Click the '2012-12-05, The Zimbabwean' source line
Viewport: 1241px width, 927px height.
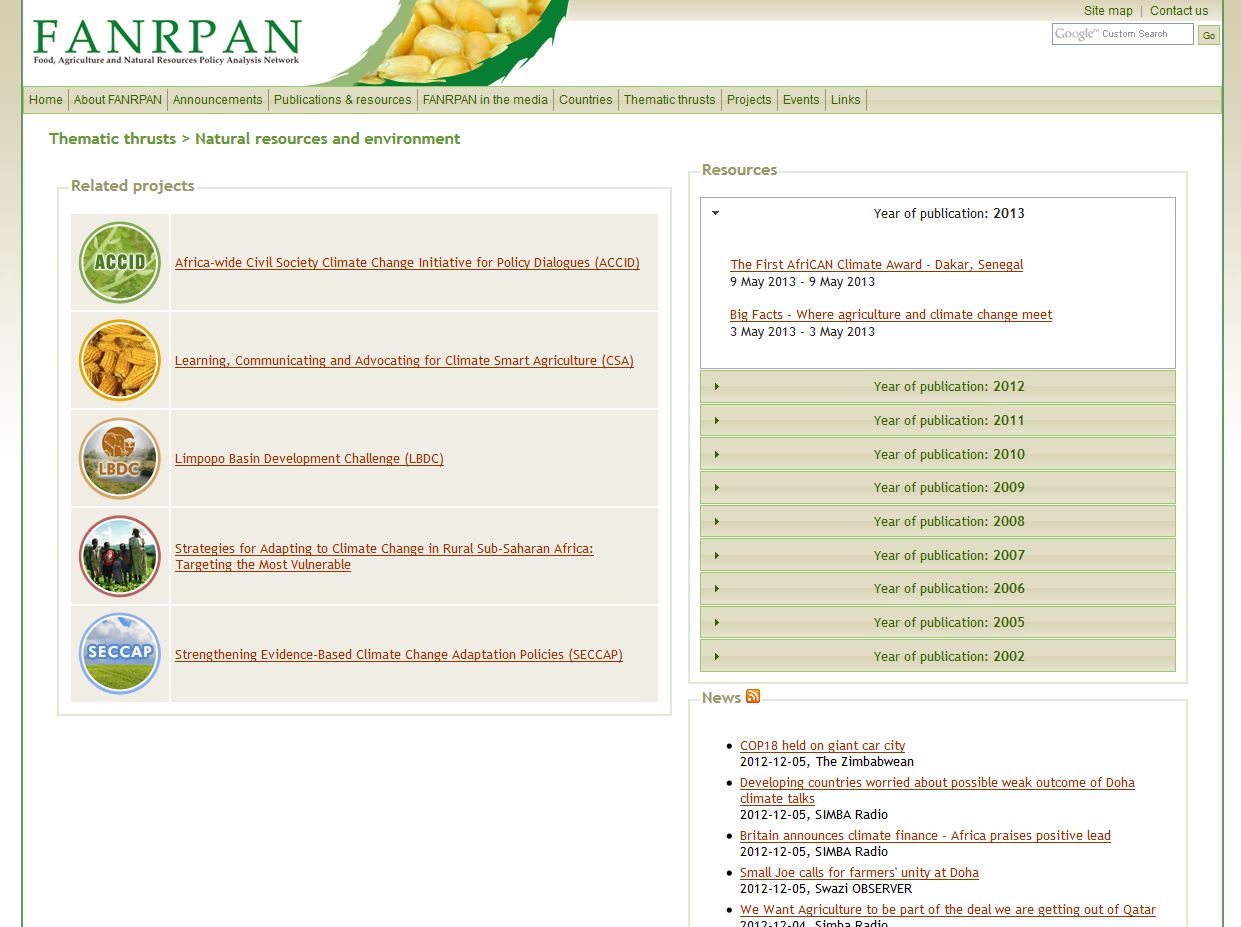tap(827, 762)
